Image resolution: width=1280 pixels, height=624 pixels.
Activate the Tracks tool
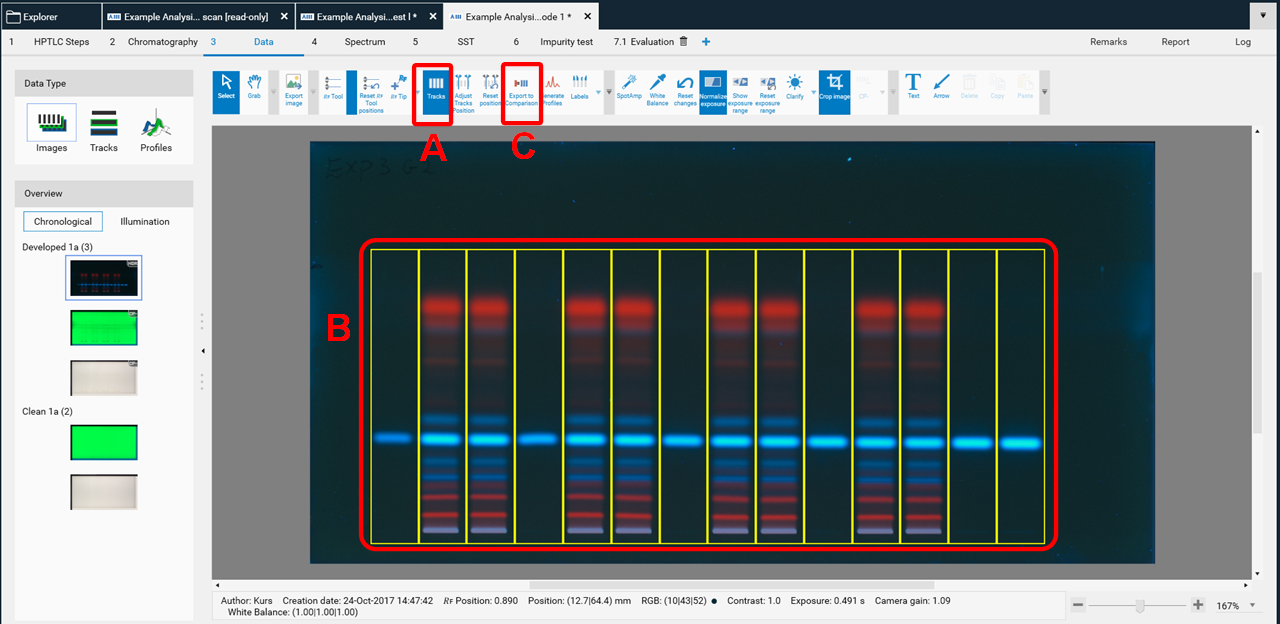click(433, 92)
